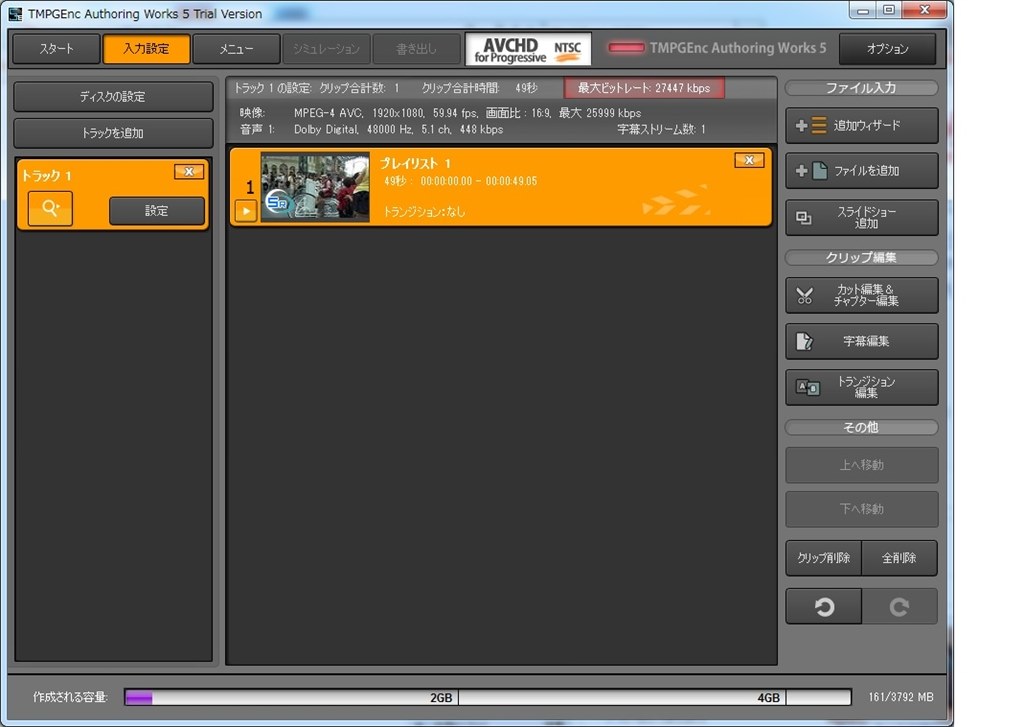Open 字幕編集 subtitle editor

[861, 341]
